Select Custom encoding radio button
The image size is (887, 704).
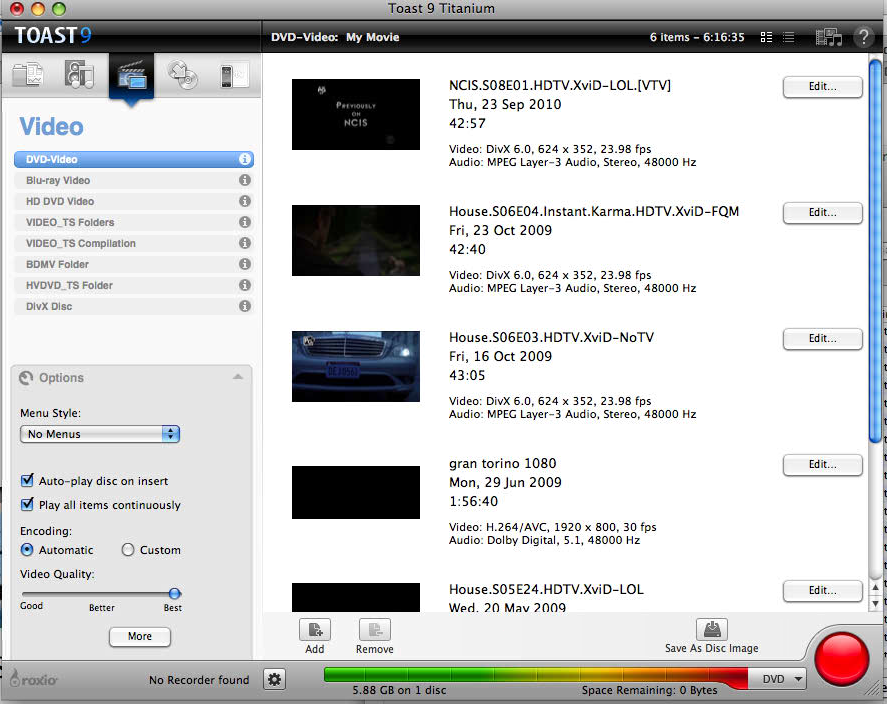[x=128, y=550]
